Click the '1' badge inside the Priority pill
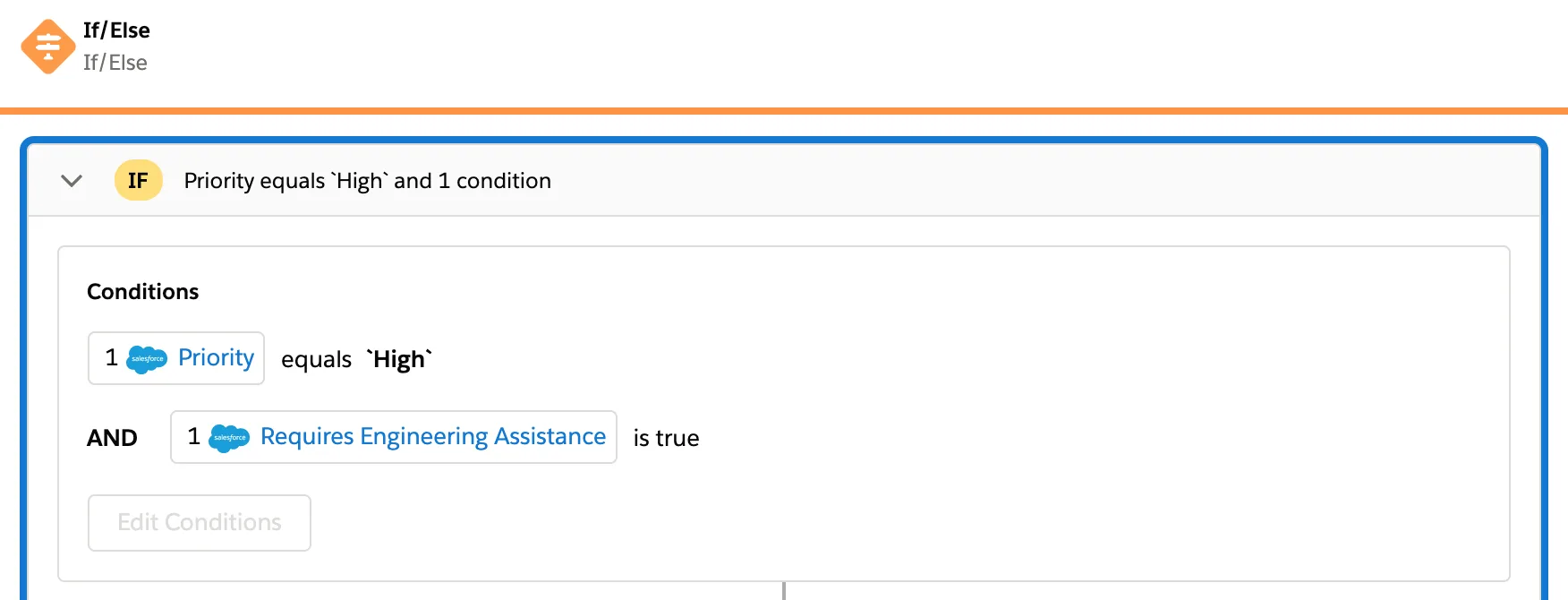The width and height of the screenshot is (1568, 600). (x=111, y=358)
